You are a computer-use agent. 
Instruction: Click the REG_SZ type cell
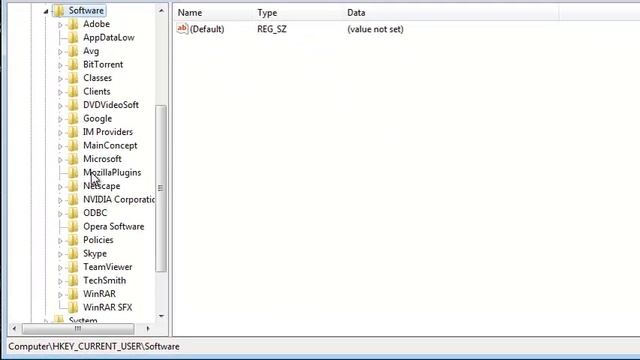[x=272, y=29]
